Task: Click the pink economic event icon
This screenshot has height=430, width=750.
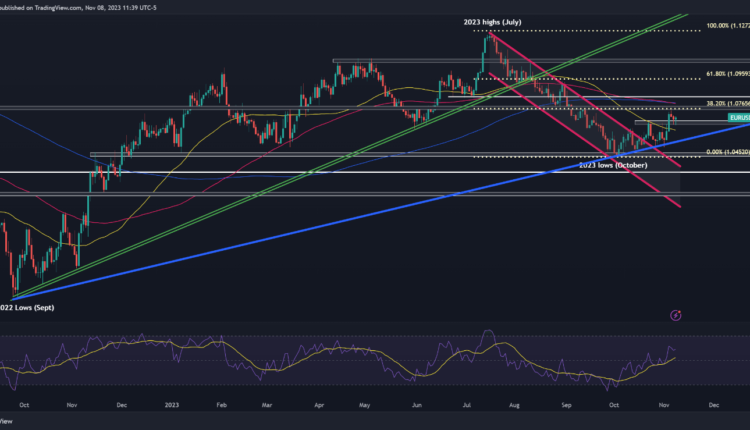Action: (676, 315)
